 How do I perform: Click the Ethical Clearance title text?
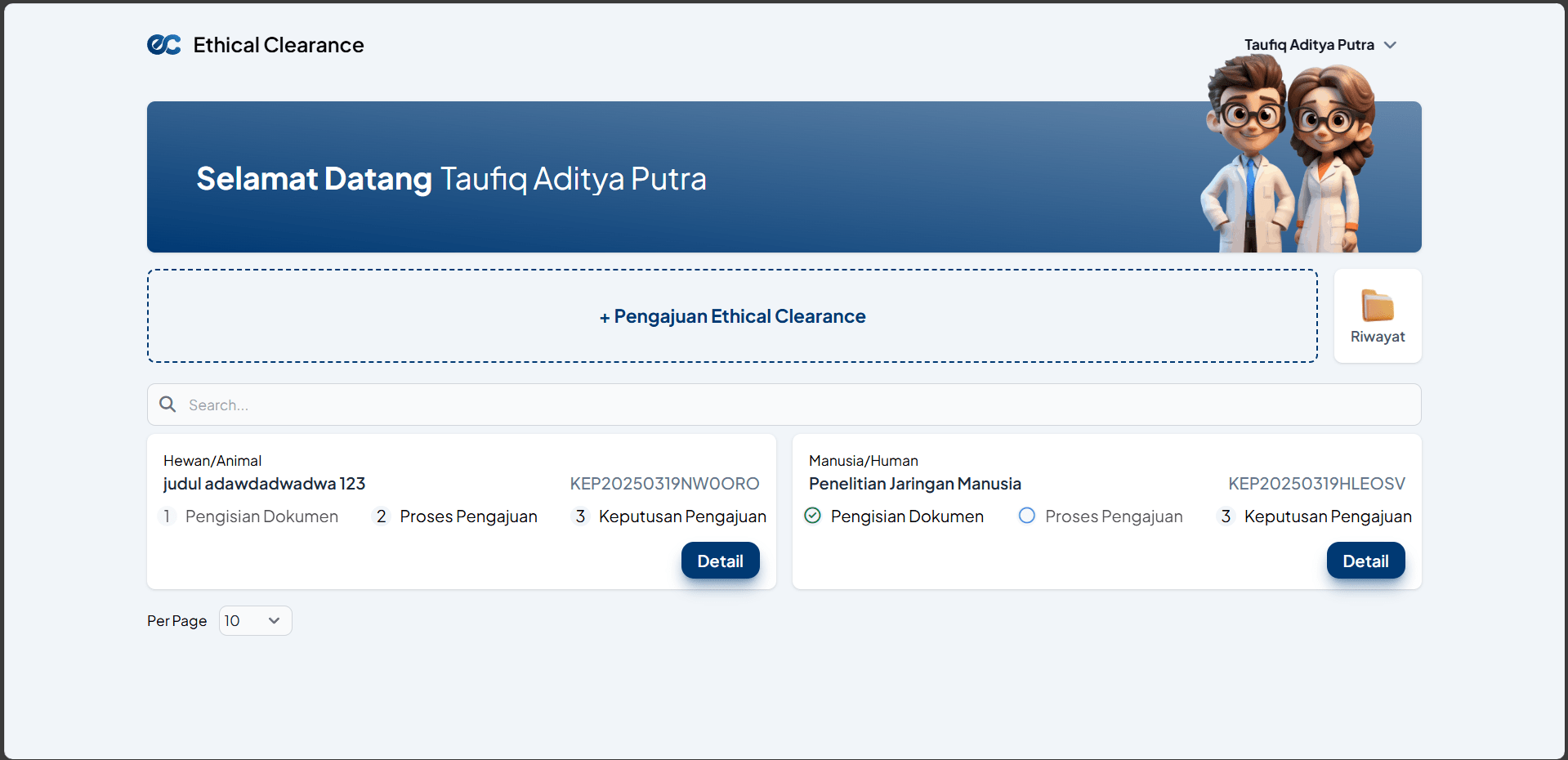tap(279, 45)
